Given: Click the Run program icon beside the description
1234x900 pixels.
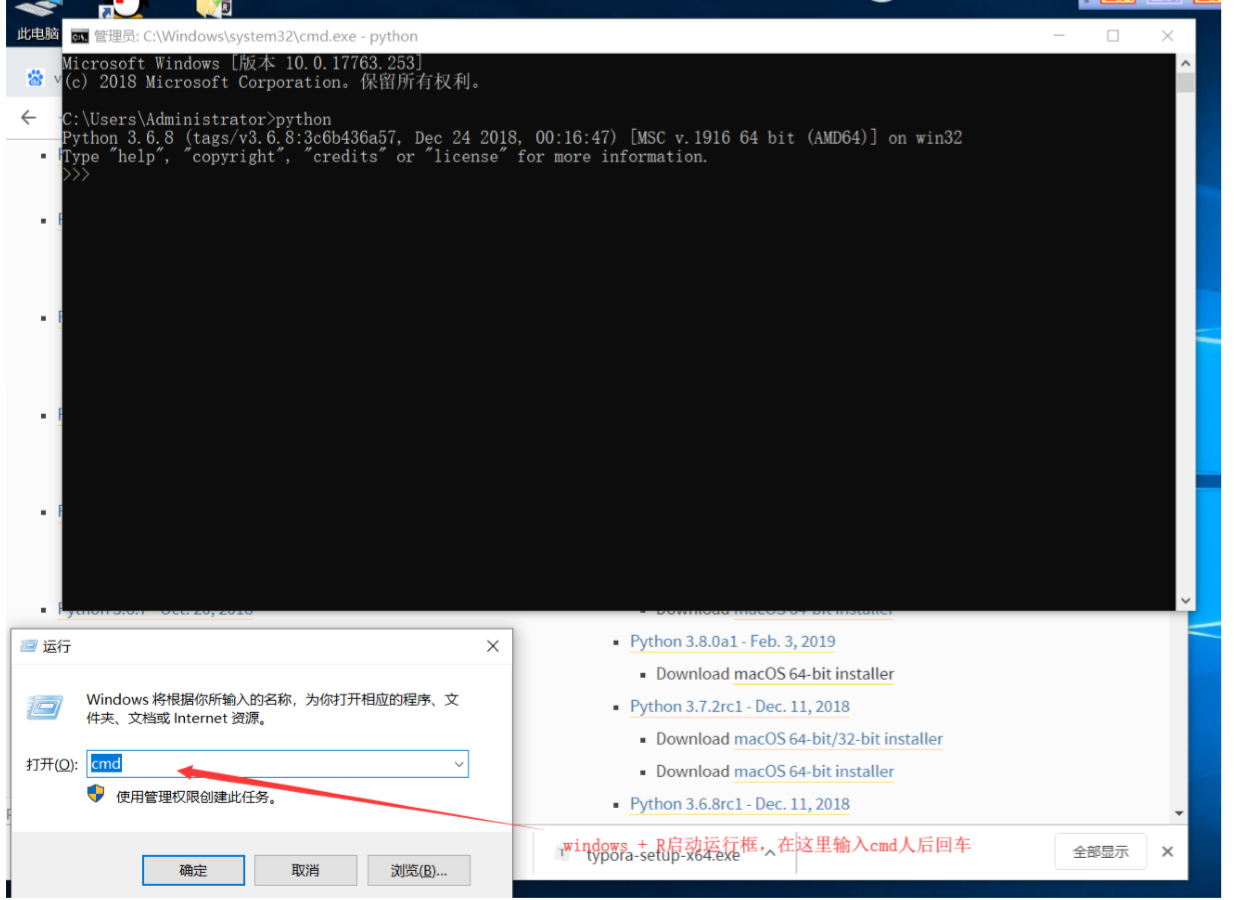Looking at the screenshot, I should tap(45, 708).
